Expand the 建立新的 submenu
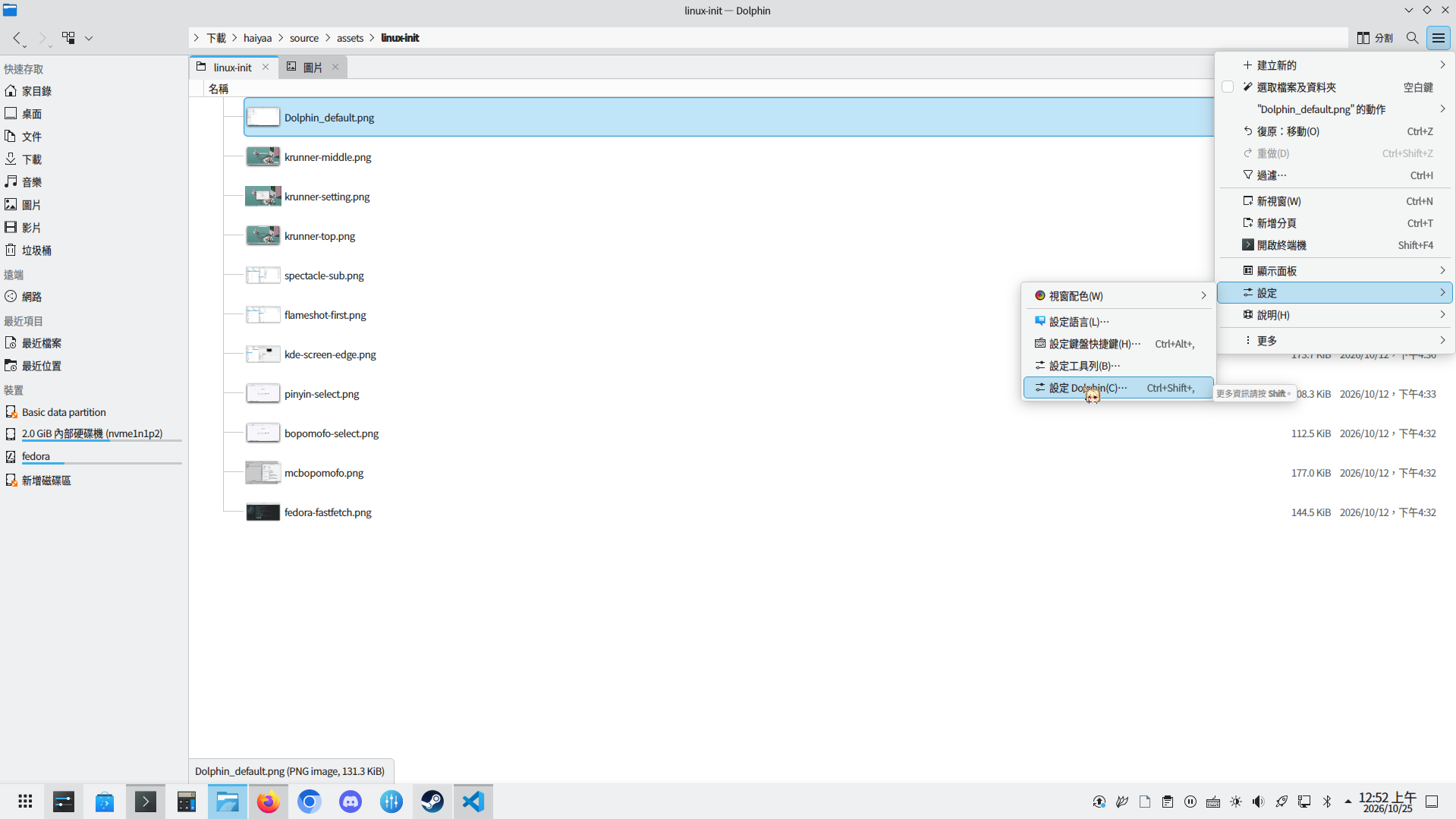The height and width of the screenshot is (819, 1456). tap(1335, 65)
